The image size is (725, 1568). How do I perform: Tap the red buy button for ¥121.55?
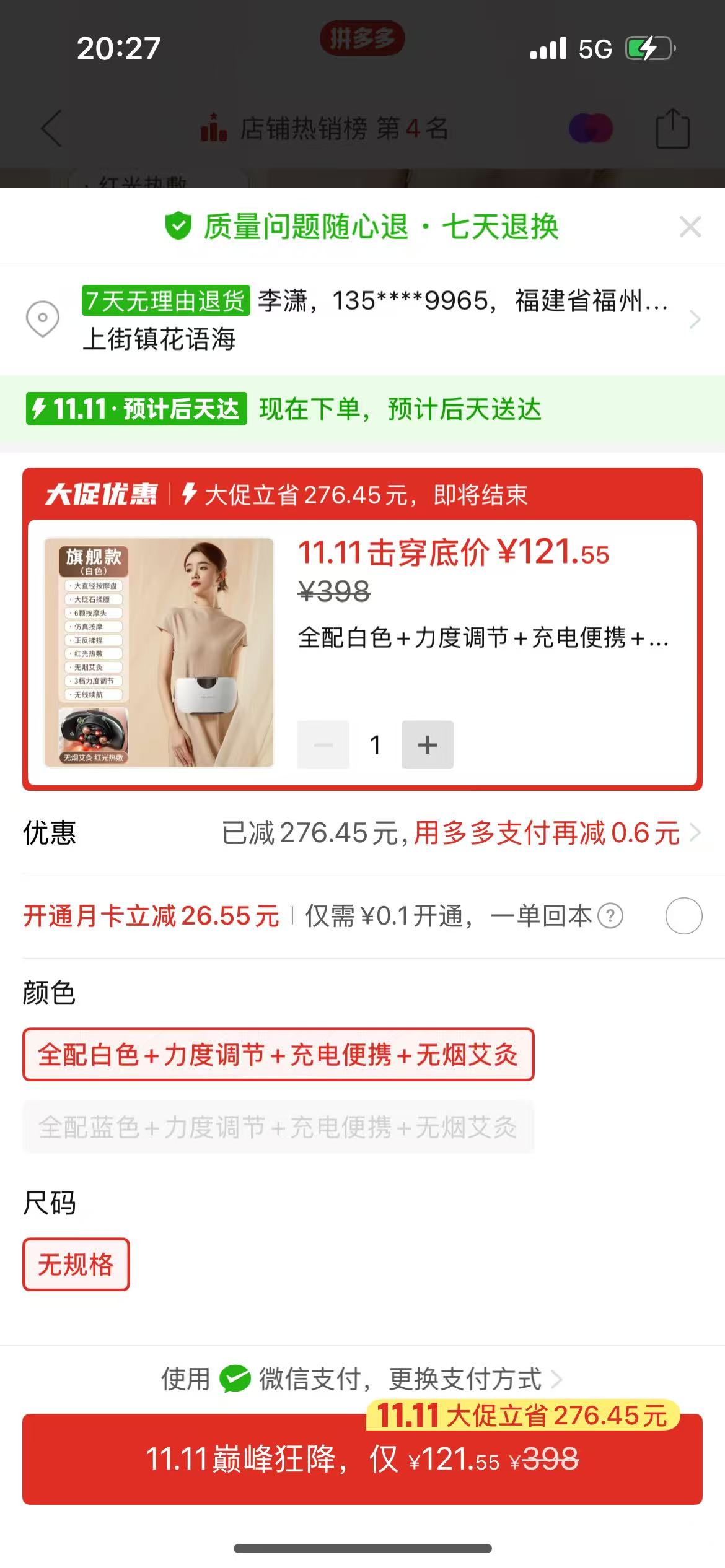tap(362, 1459)
